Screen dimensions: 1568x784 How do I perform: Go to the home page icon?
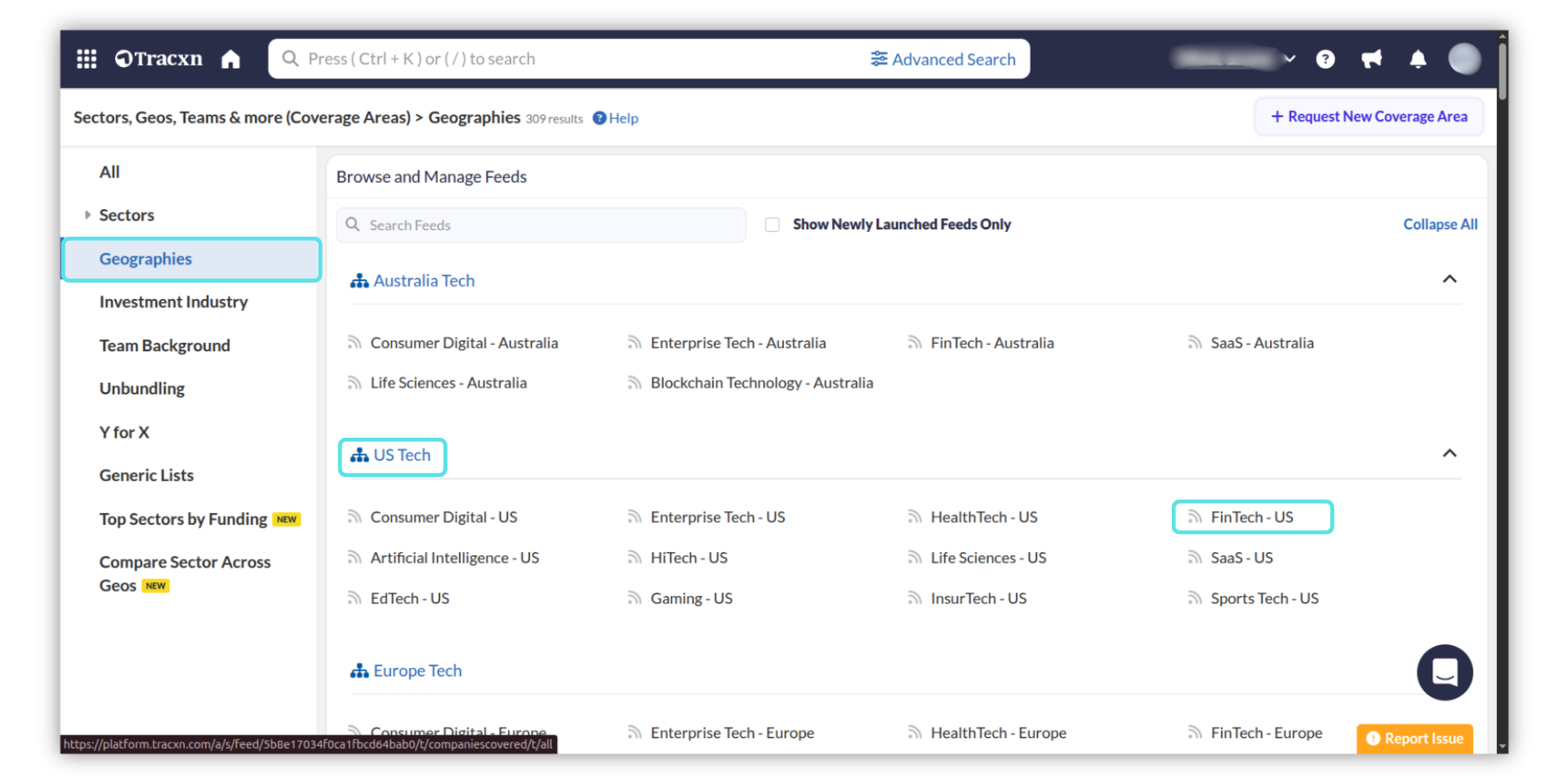pyautogui.click(x=231, y=59)
